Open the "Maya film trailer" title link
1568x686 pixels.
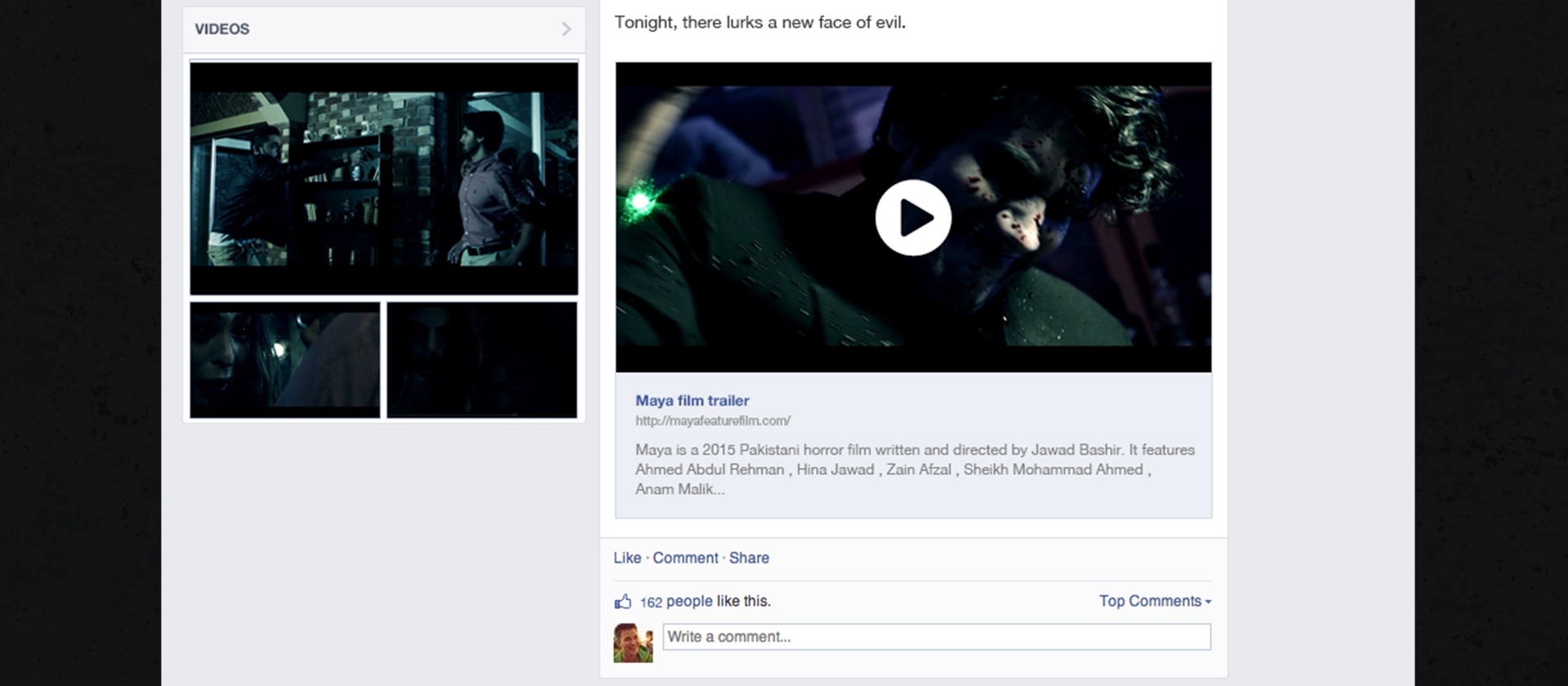point(692,401)
